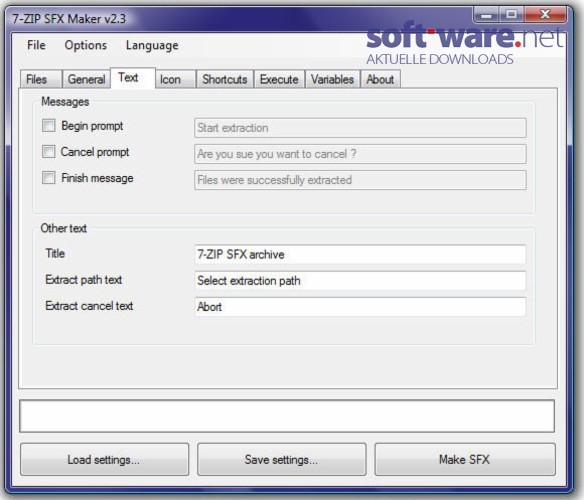This screenshot has width=584, height=500.
Task: Open the Language menu
Action: pyautogui.click(x=152, y=45)
